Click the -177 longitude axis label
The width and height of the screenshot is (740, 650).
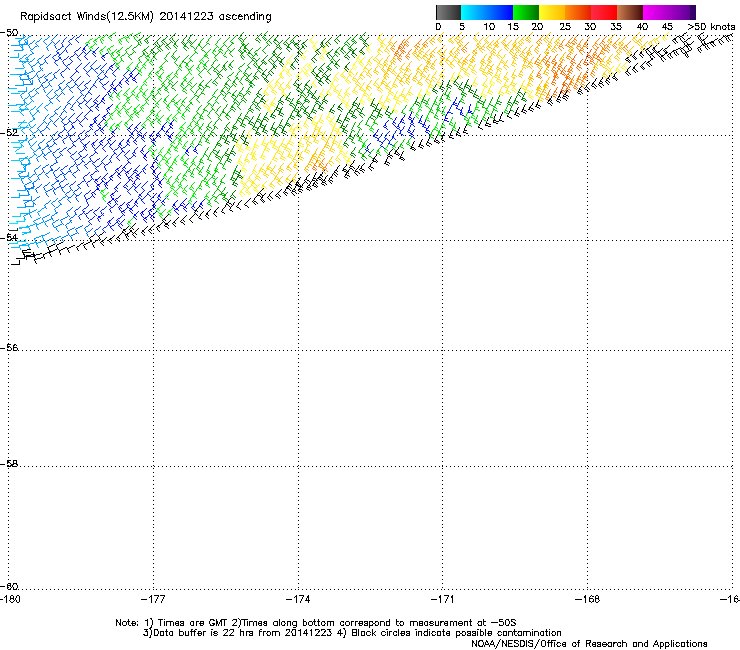tap(153, 599)
